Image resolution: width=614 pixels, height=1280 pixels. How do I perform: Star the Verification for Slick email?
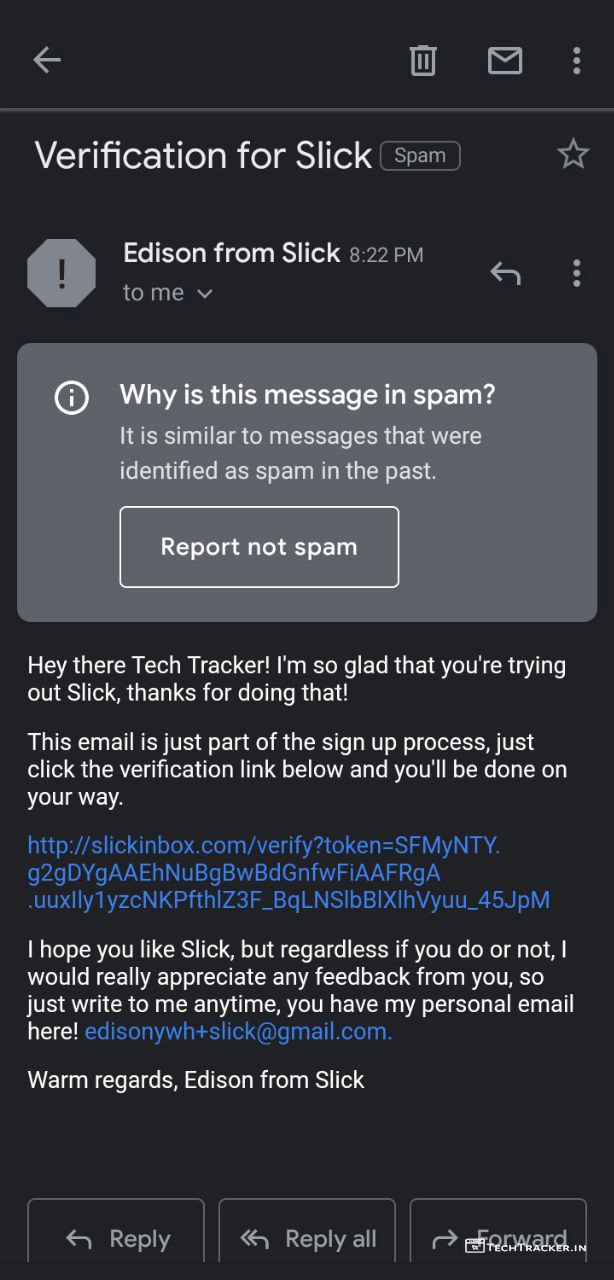(573, 154)
